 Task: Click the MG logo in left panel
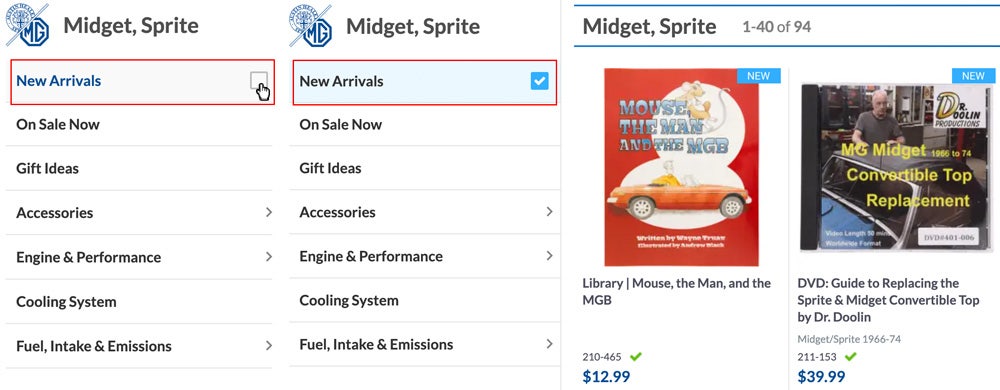coord(27,25)
